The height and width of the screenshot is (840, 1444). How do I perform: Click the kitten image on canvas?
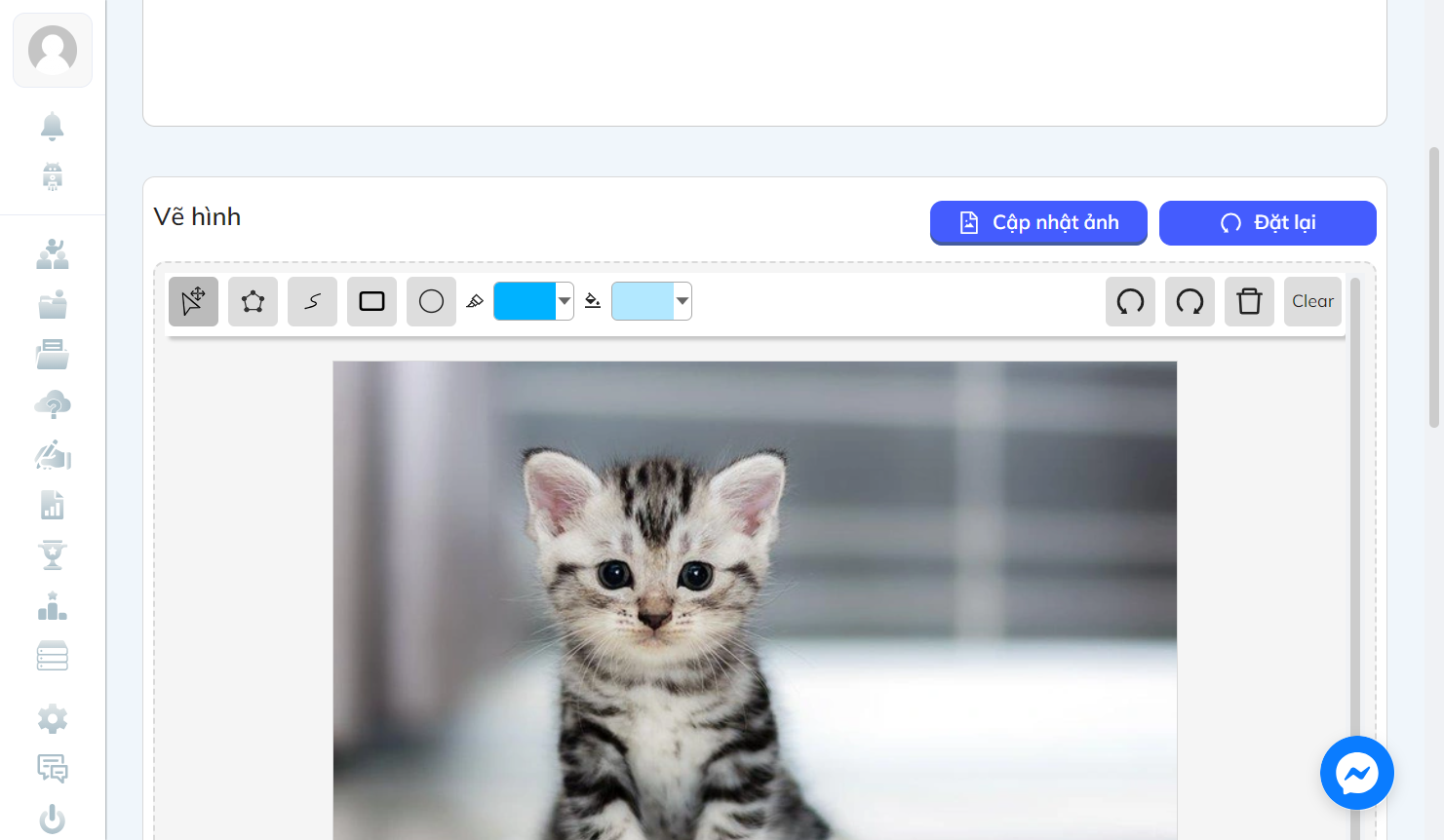pyautogui.click(x=755, y=600)
